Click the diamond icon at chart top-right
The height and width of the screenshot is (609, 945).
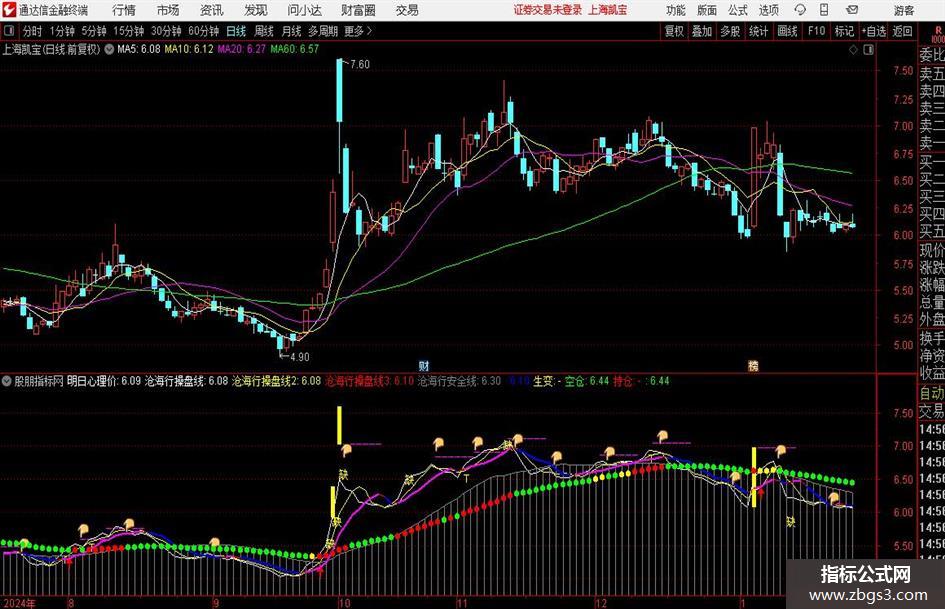tap(853, 49)
